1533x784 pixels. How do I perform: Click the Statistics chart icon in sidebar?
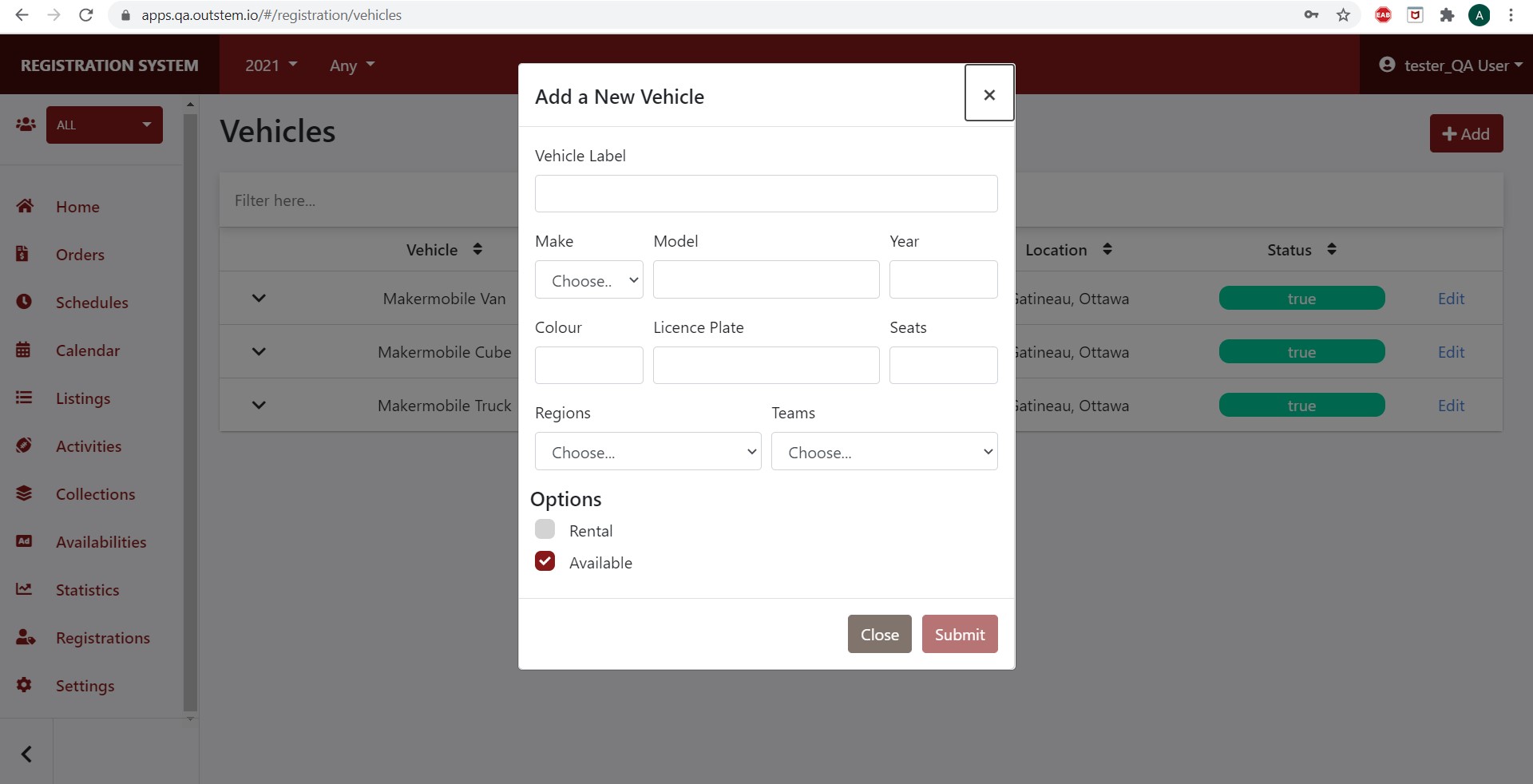click(x=24, y=589)
